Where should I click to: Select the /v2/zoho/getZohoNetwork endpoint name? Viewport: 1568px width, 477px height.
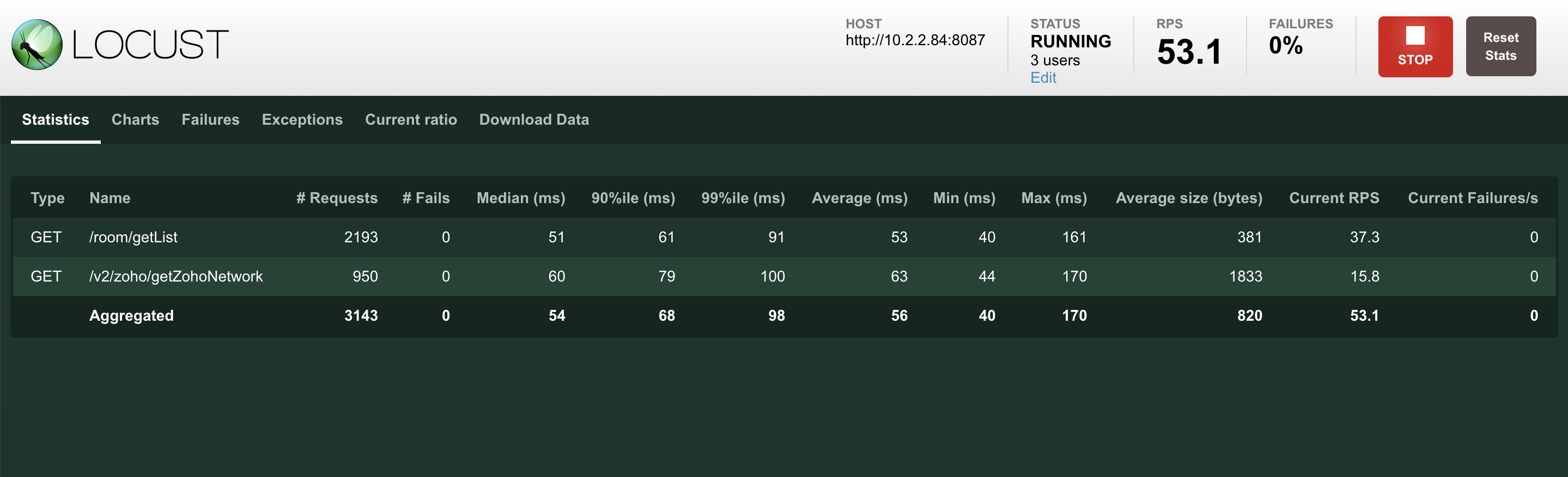click(x=176, y=277)
